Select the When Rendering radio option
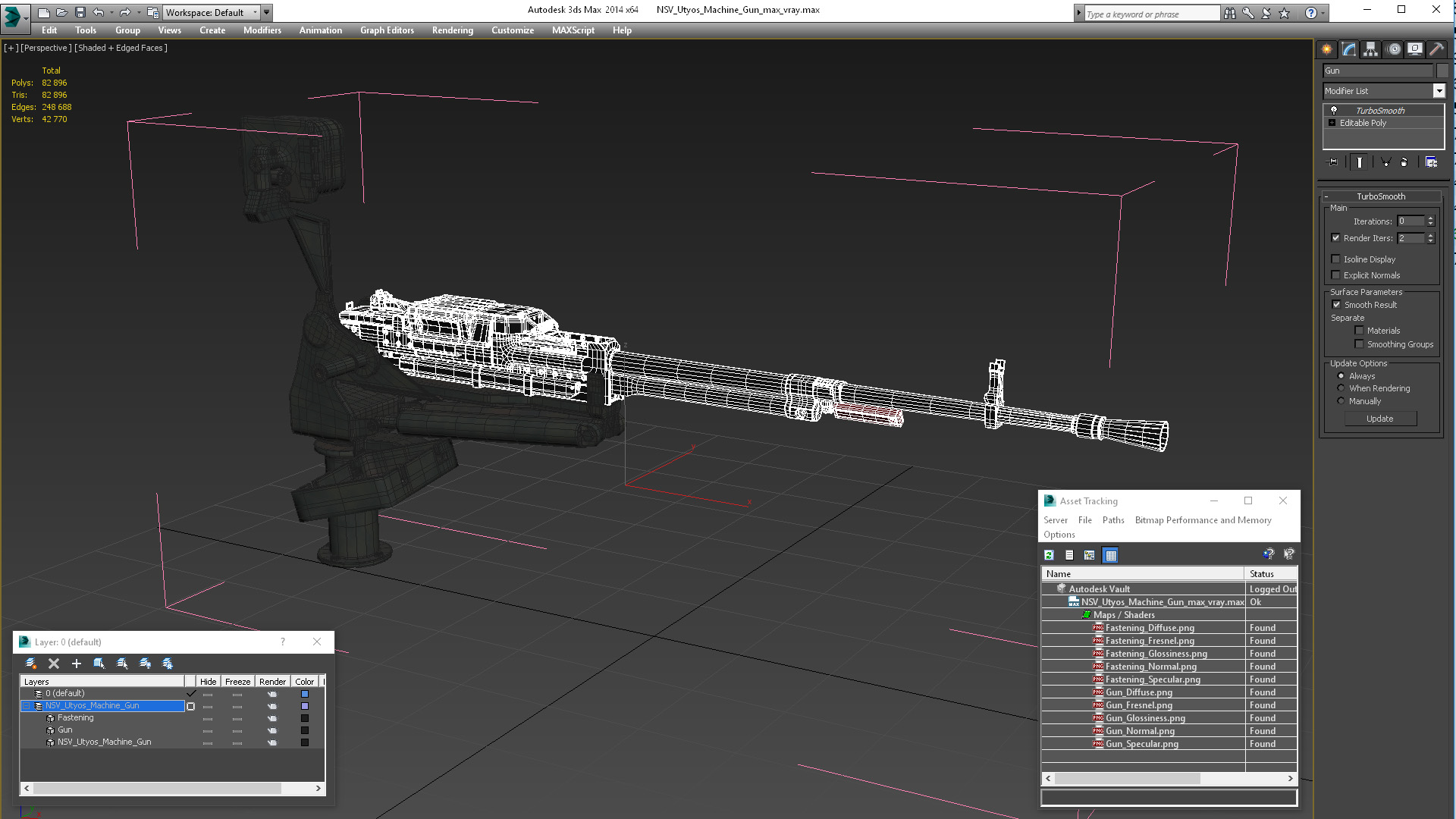 (x=1341, y=388)
